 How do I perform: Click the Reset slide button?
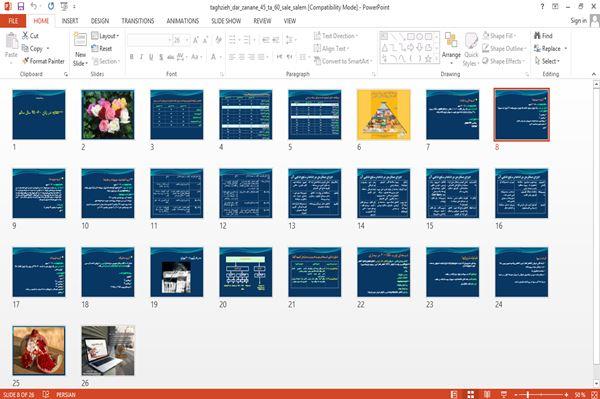tap(102, 49)
